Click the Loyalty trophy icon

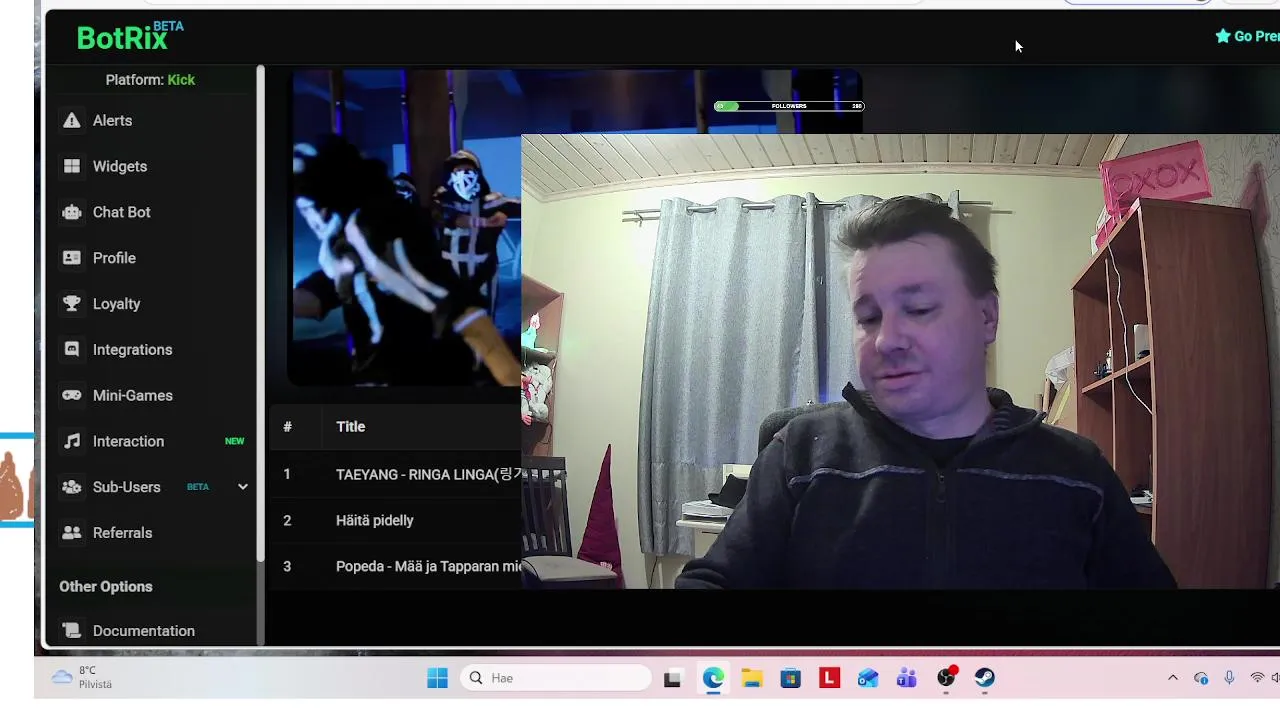tap(72, 304)
